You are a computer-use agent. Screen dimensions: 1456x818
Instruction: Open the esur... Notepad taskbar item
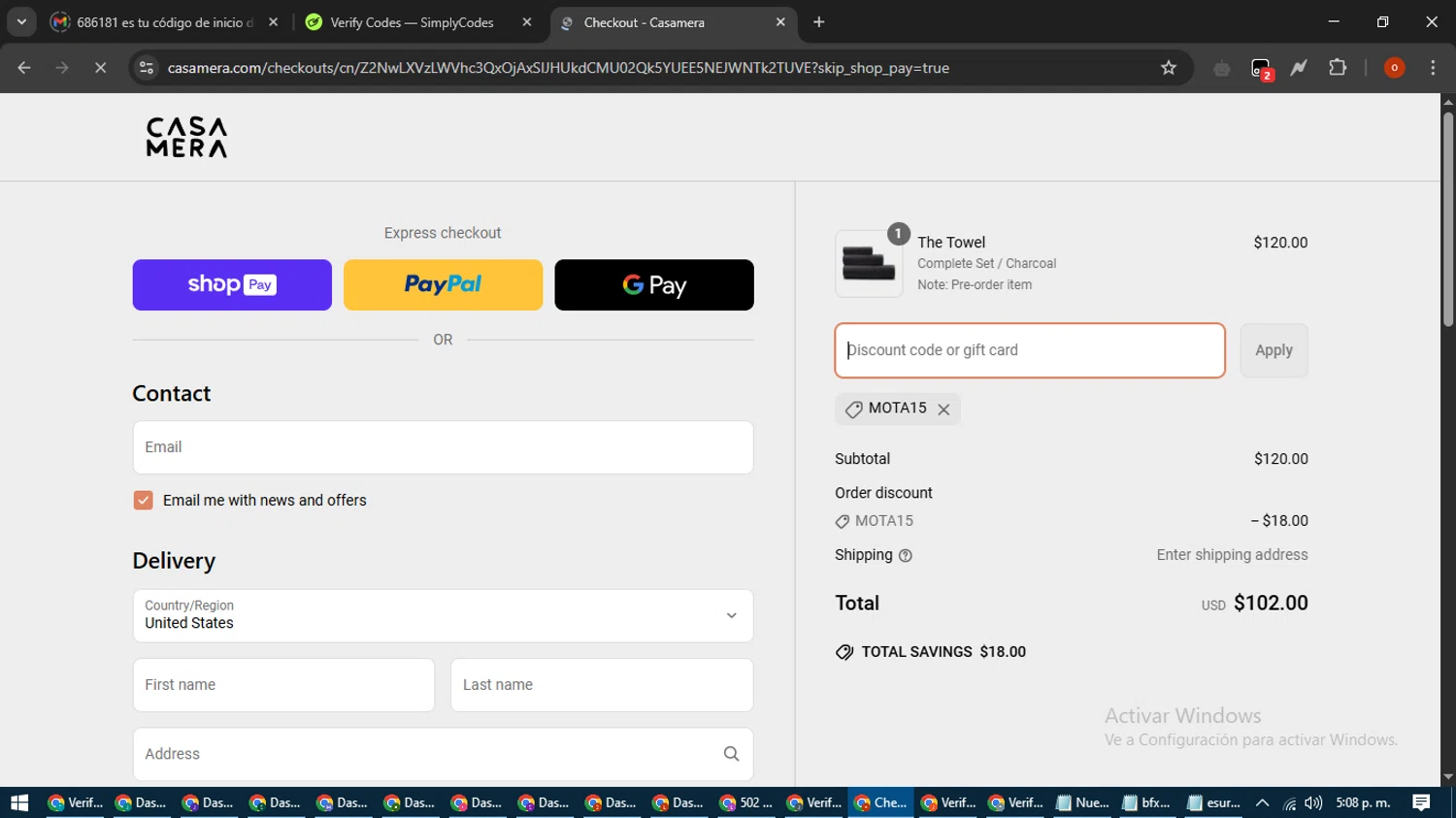(1213, 802)
